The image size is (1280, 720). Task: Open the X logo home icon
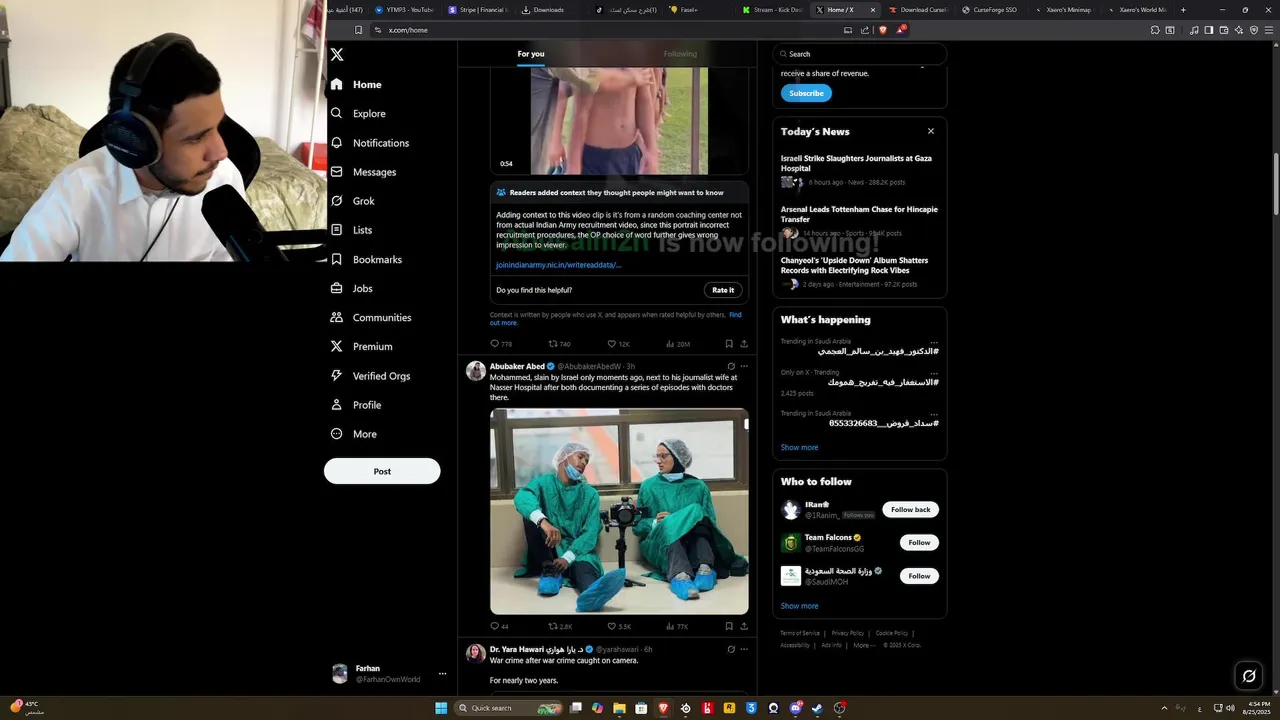coord(337,55)
